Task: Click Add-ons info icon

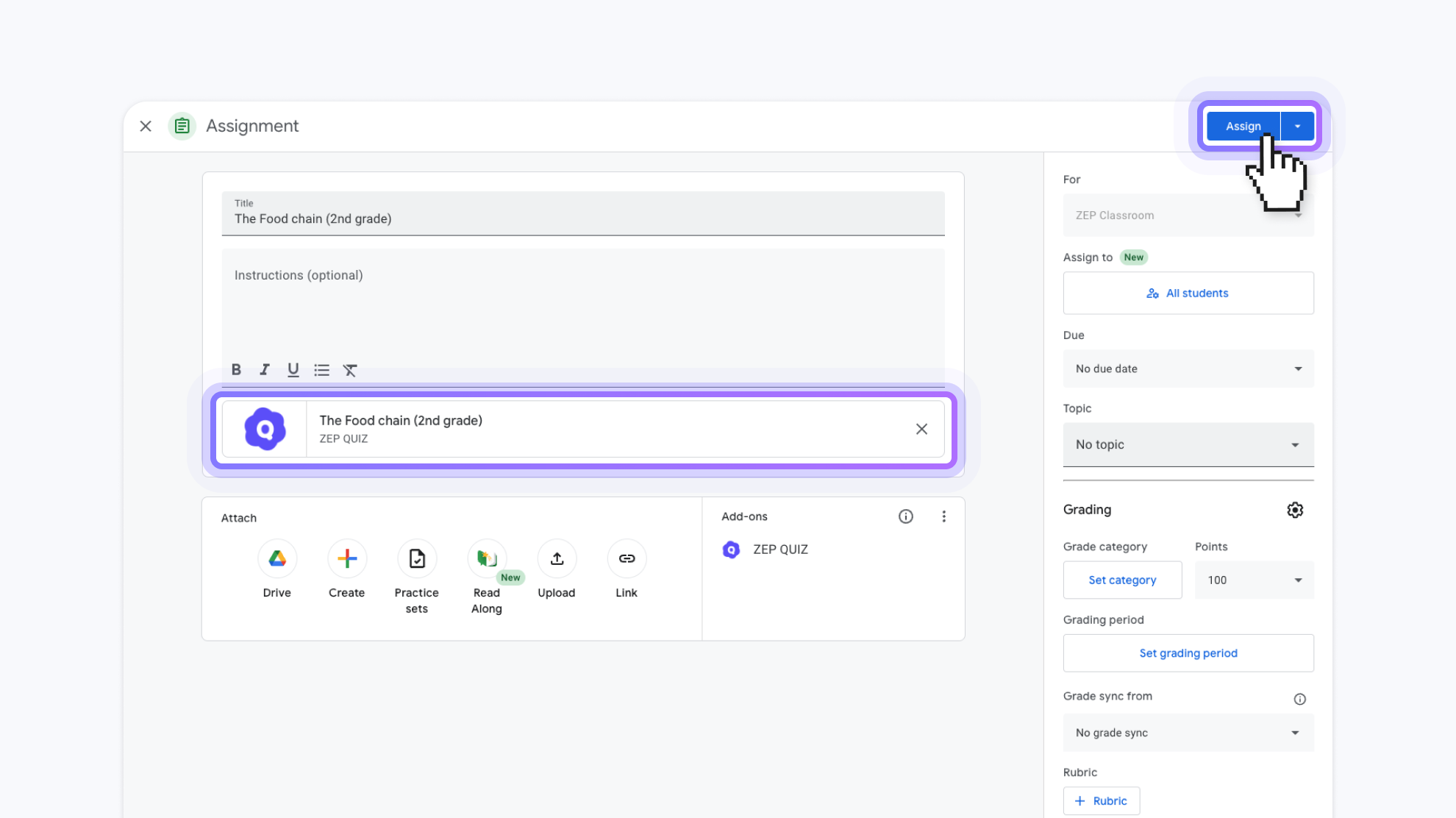Action: pyautogui.click(x=906, y=516)
